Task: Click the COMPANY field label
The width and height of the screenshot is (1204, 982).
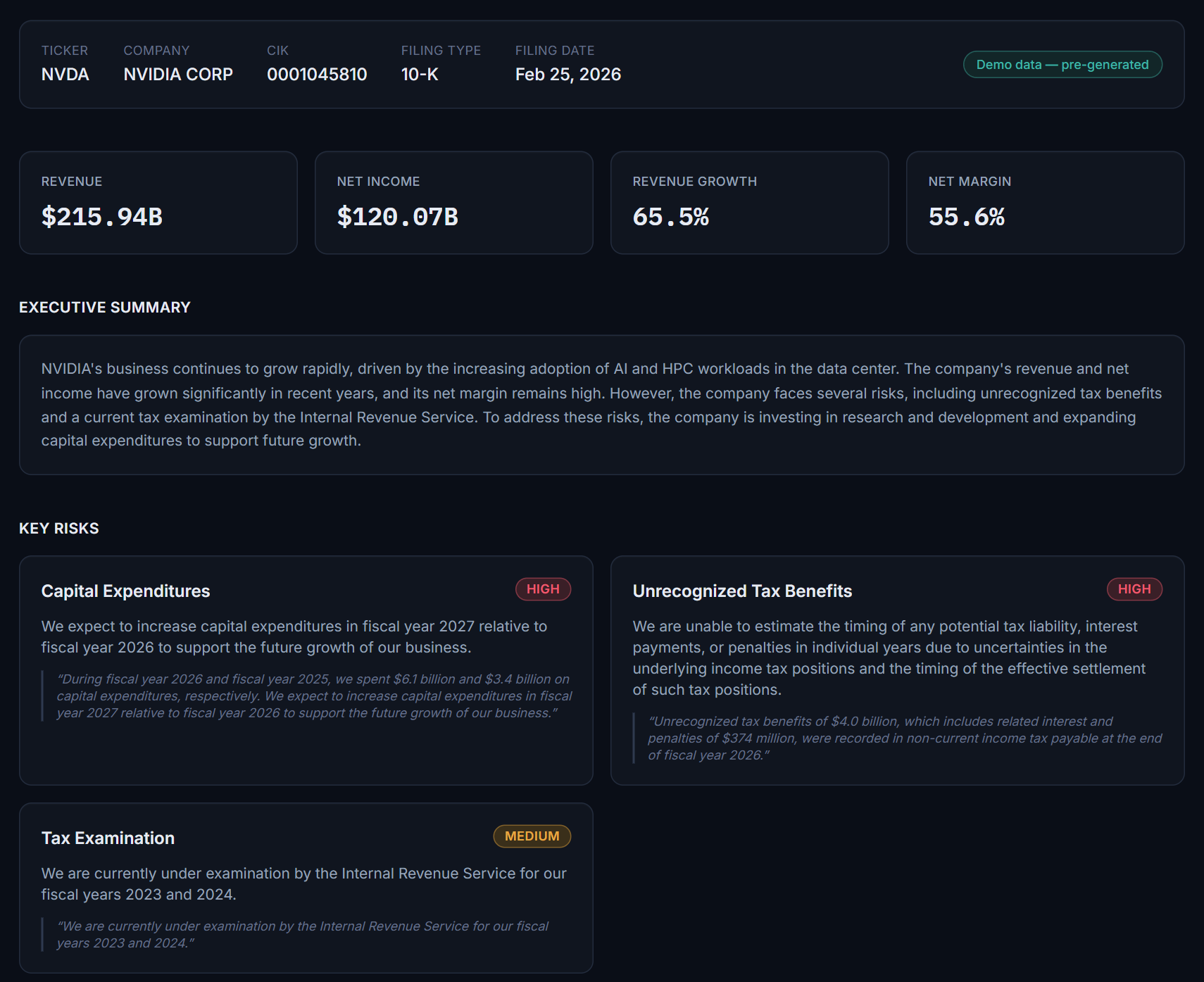Action: click(156, 51)
